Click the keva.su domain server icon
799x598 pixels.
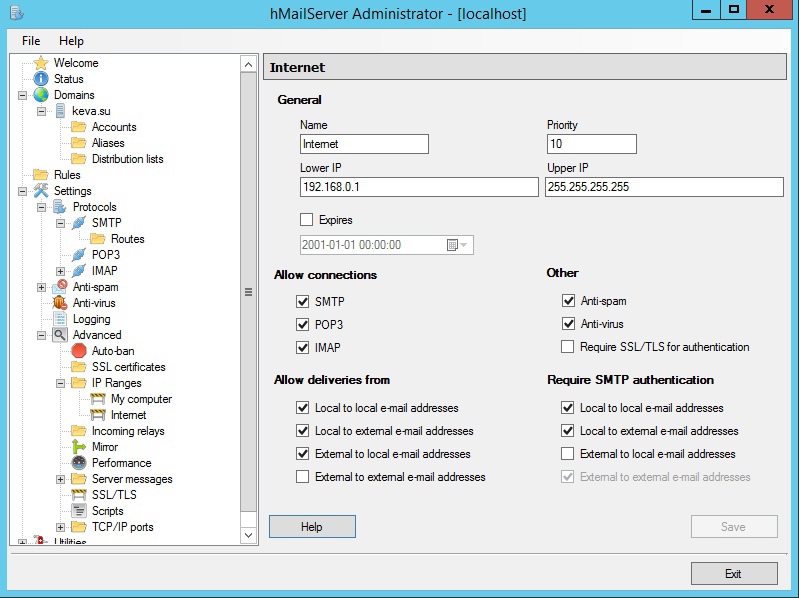click(60, 111)
